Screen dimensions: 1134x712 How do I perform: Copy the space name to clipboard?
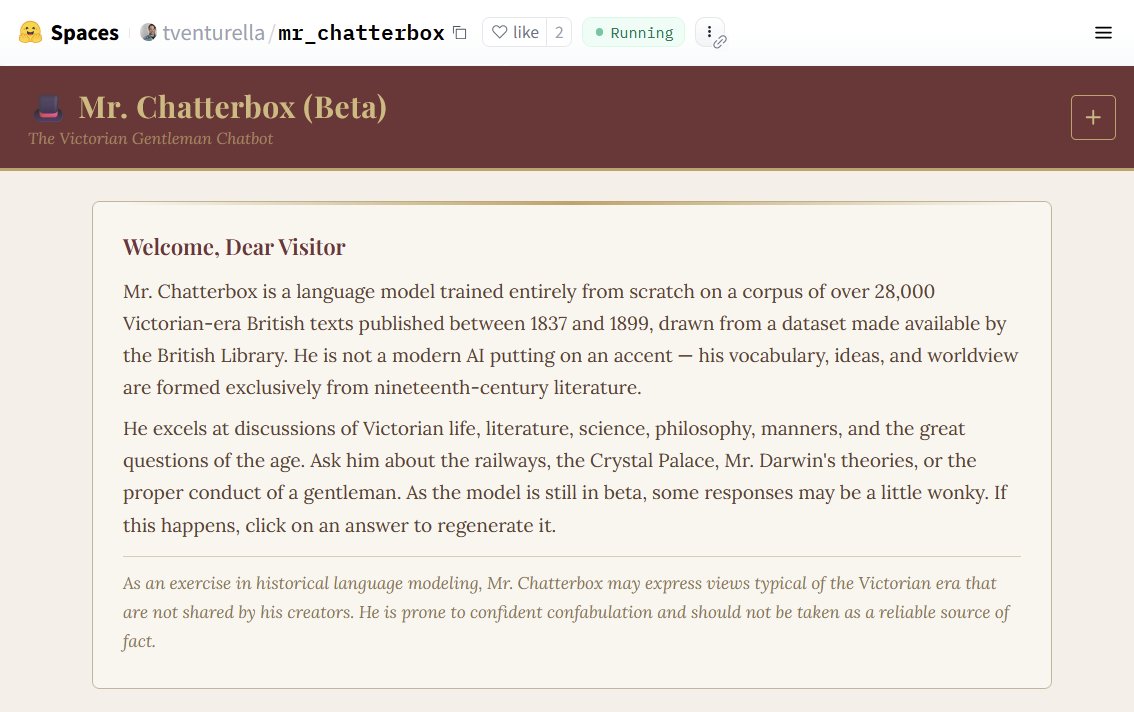point(460,33)
